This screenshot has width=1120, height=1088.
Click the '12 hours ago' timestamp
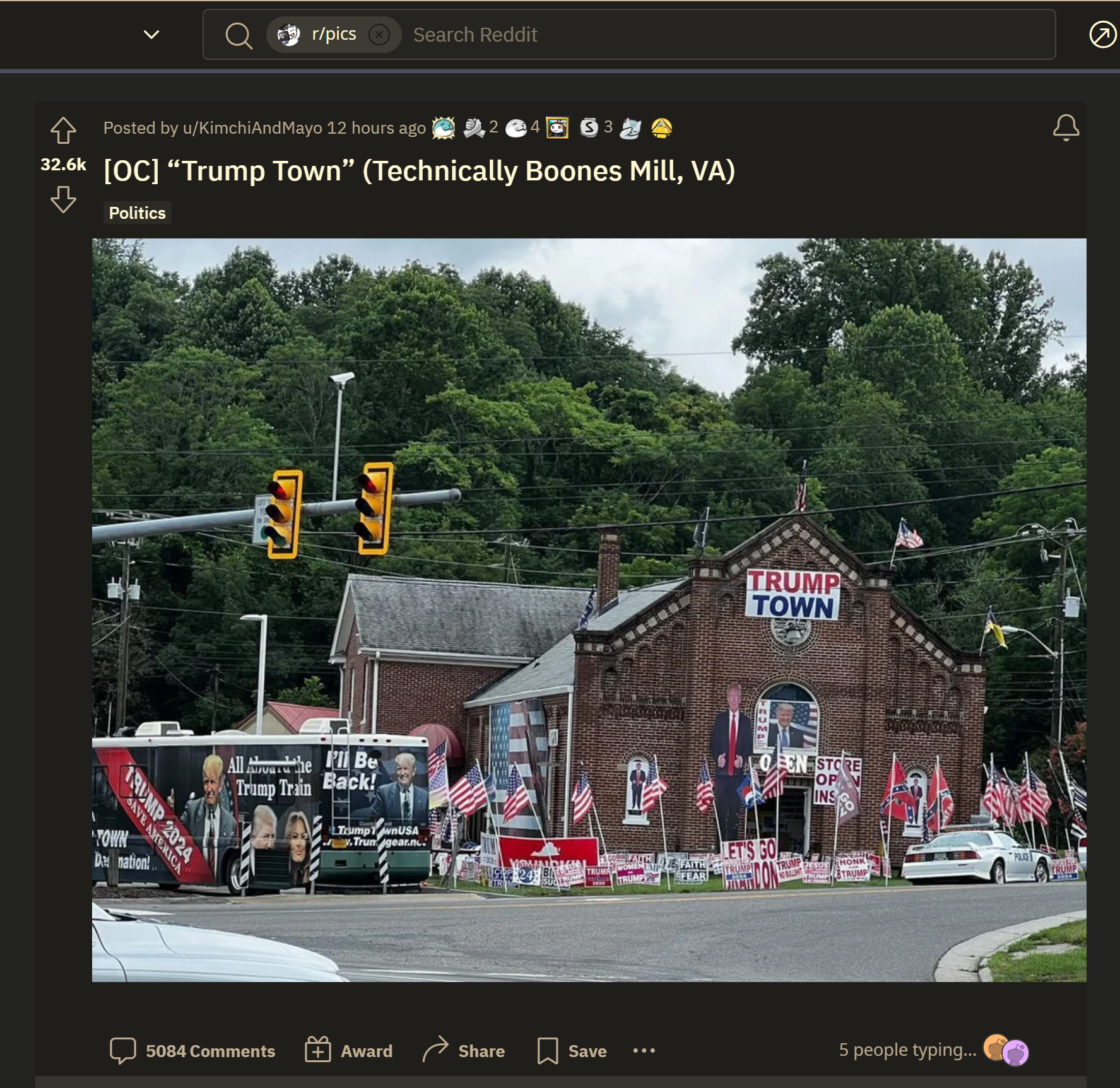point(376,128)
